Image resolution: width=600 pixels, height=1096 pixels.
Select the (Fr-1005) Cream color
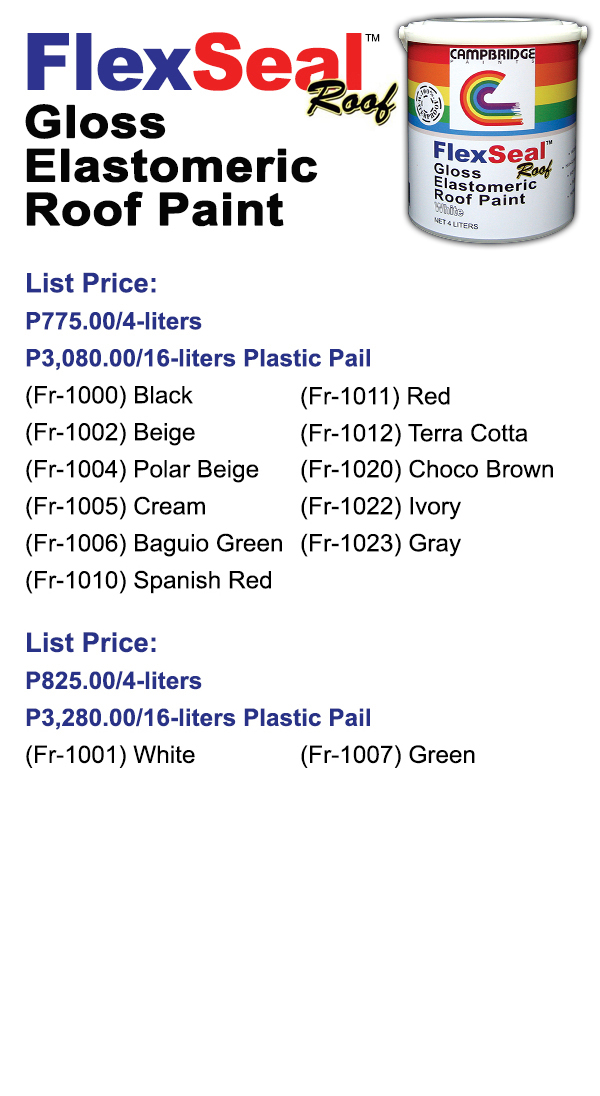[115, 507]
